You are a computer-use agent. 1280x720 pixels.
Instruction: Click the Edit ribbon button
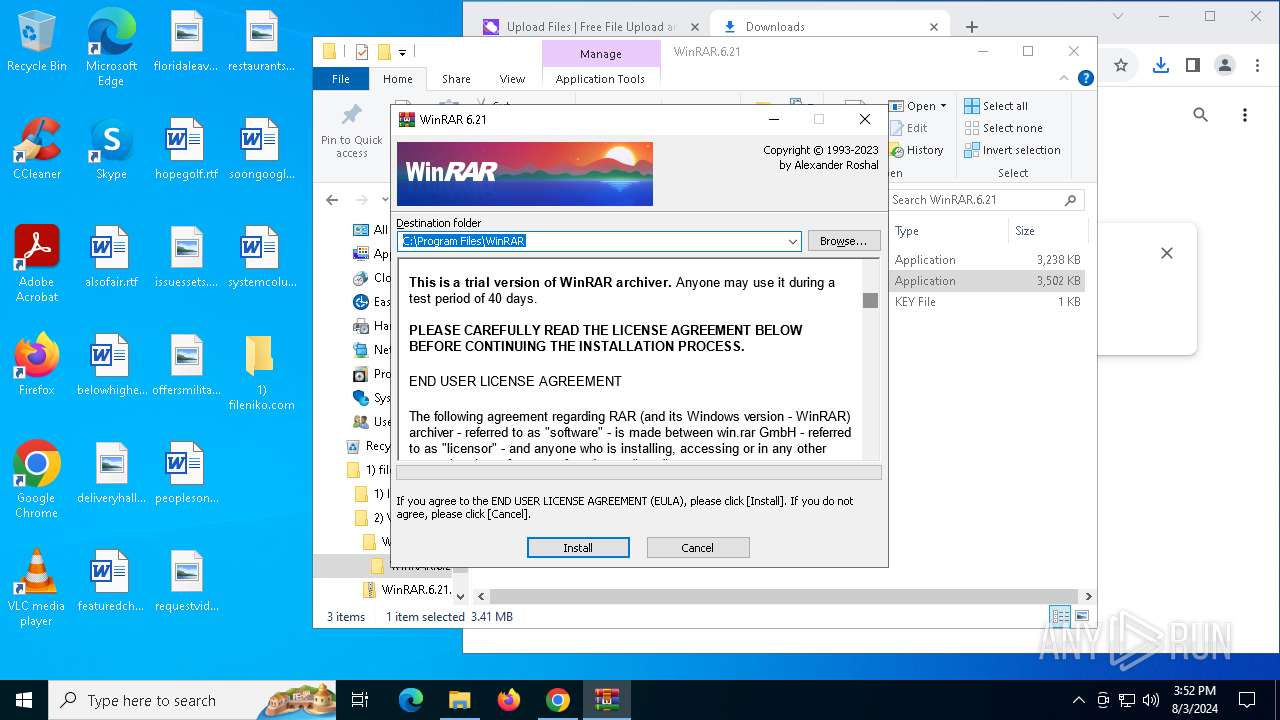[909, 128]
